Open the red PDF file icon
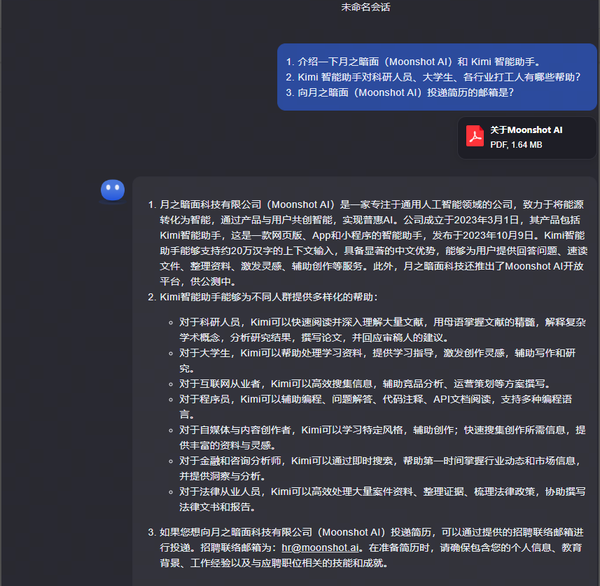 474,136
